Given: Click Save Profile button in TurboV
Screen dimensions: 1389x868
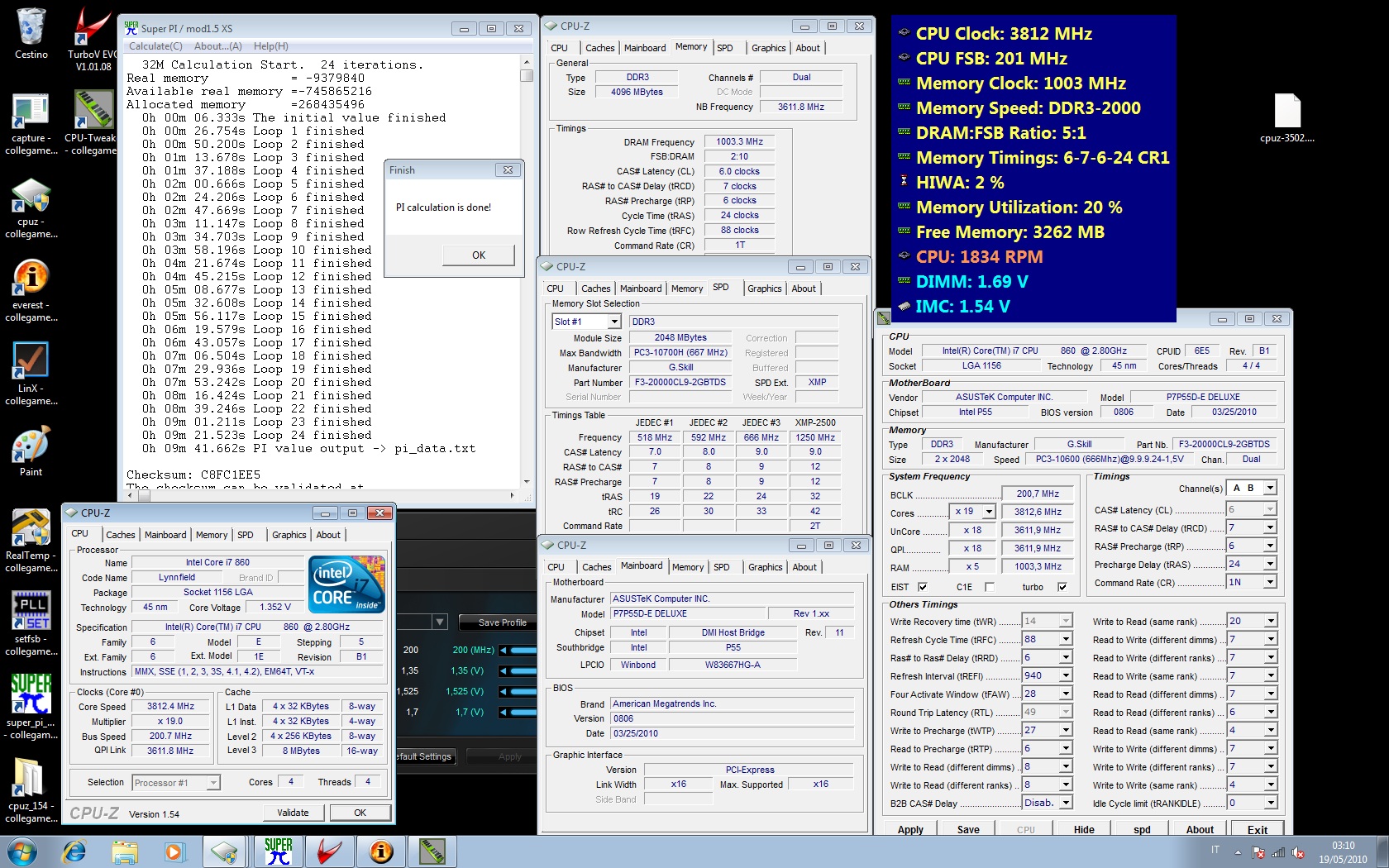Looking at the screenshot, I should point(502,622).
